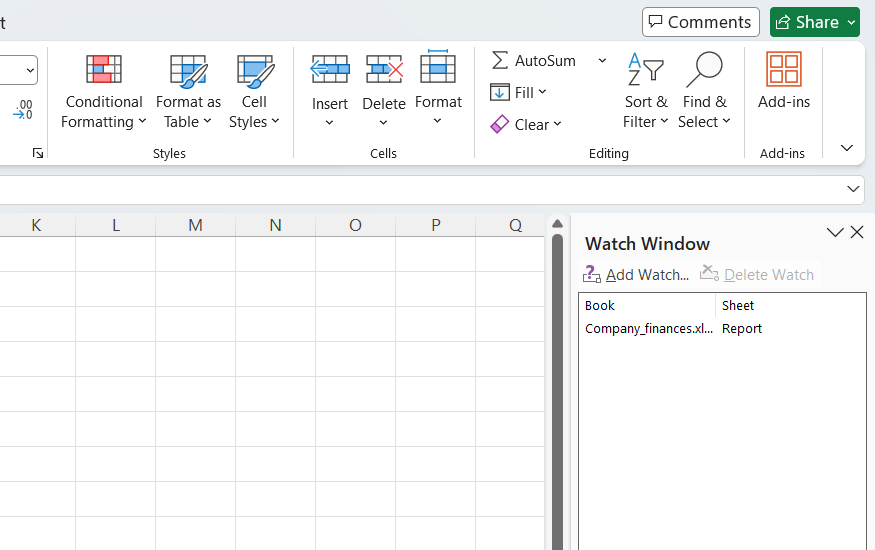Open Format as Table gallery
Image resolution: width=875 pixels, height=550 pixels.
coord(188,92)
